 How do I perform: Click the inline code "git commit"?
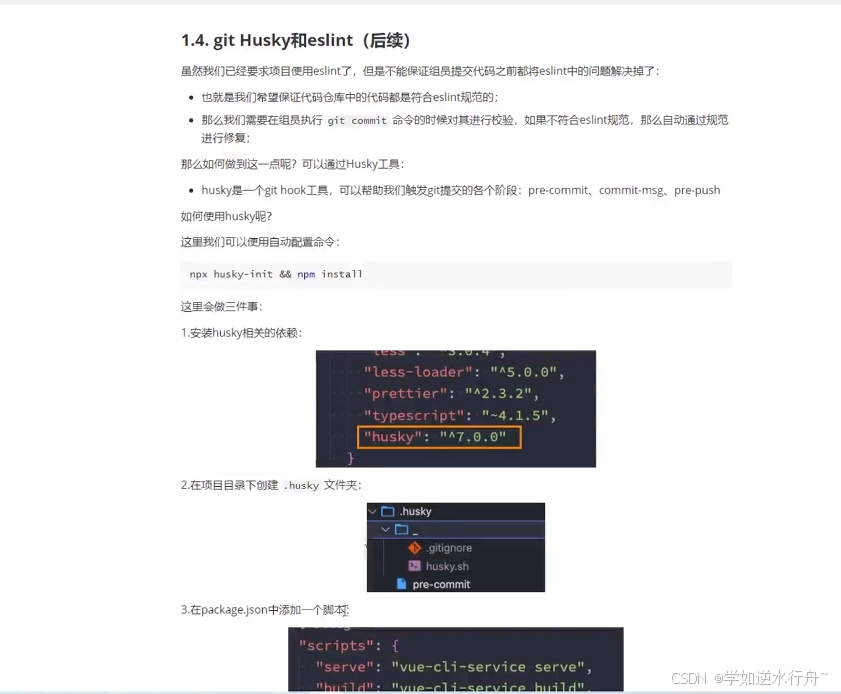point(357,121)
